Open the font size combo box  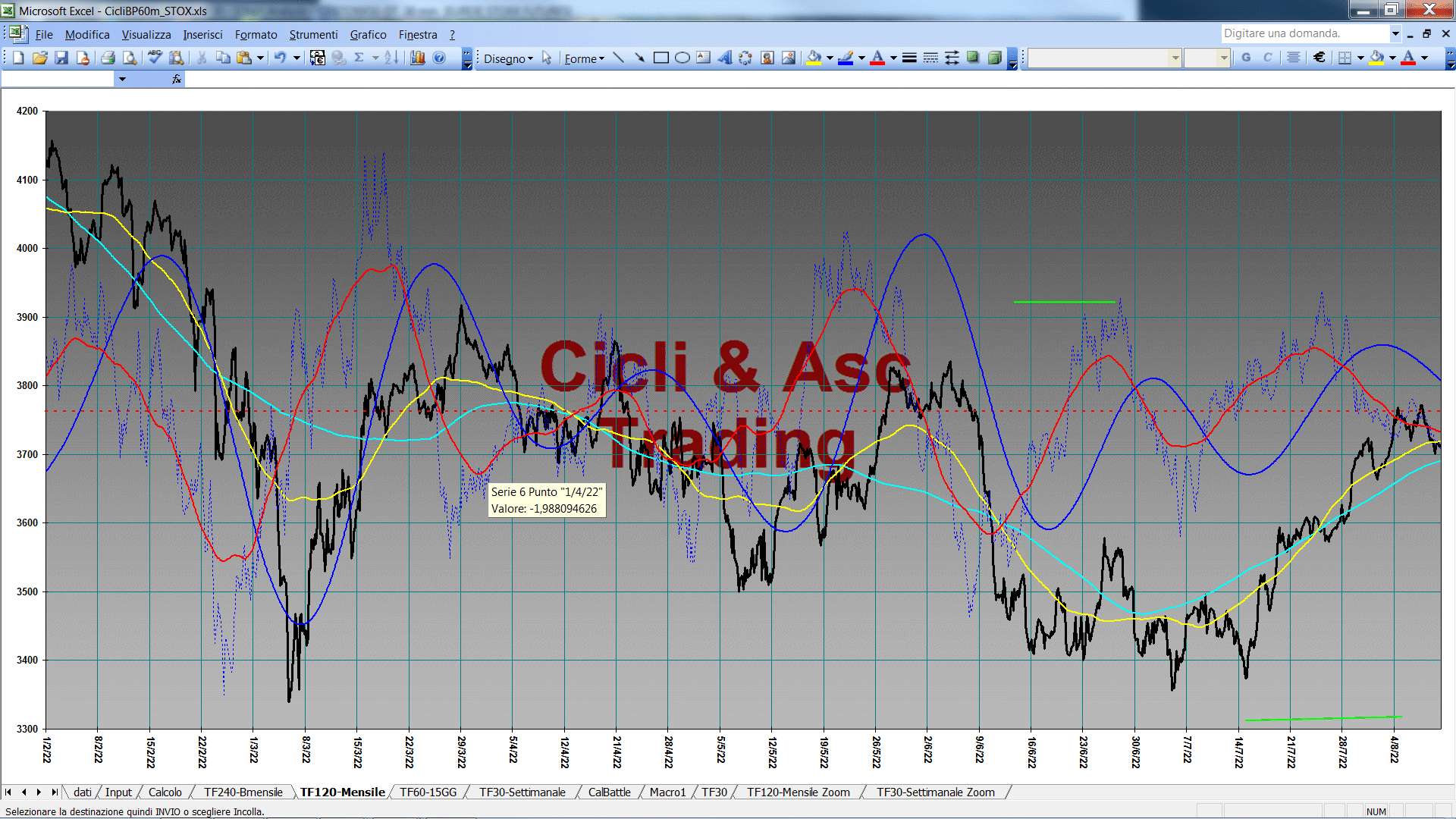click(x=1207, y=58)
